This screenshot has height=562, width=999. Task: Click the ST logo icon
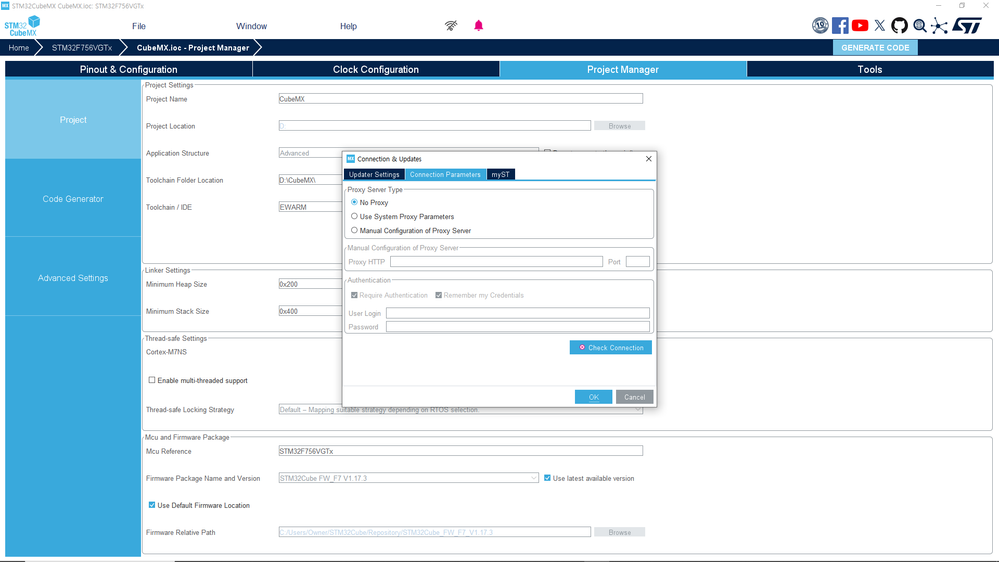[x=967, y=25]
